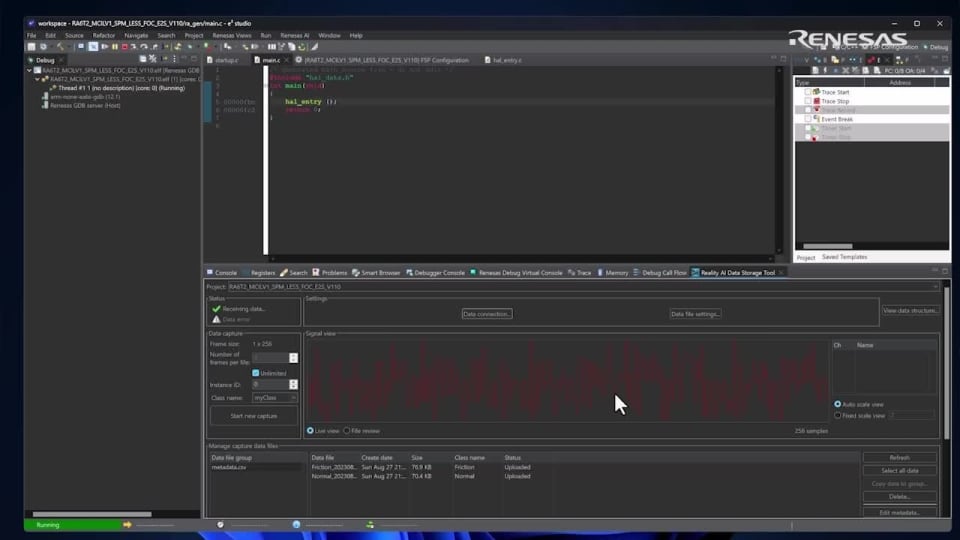Click the Suspend (pause) debug toolbar icon

114,47
